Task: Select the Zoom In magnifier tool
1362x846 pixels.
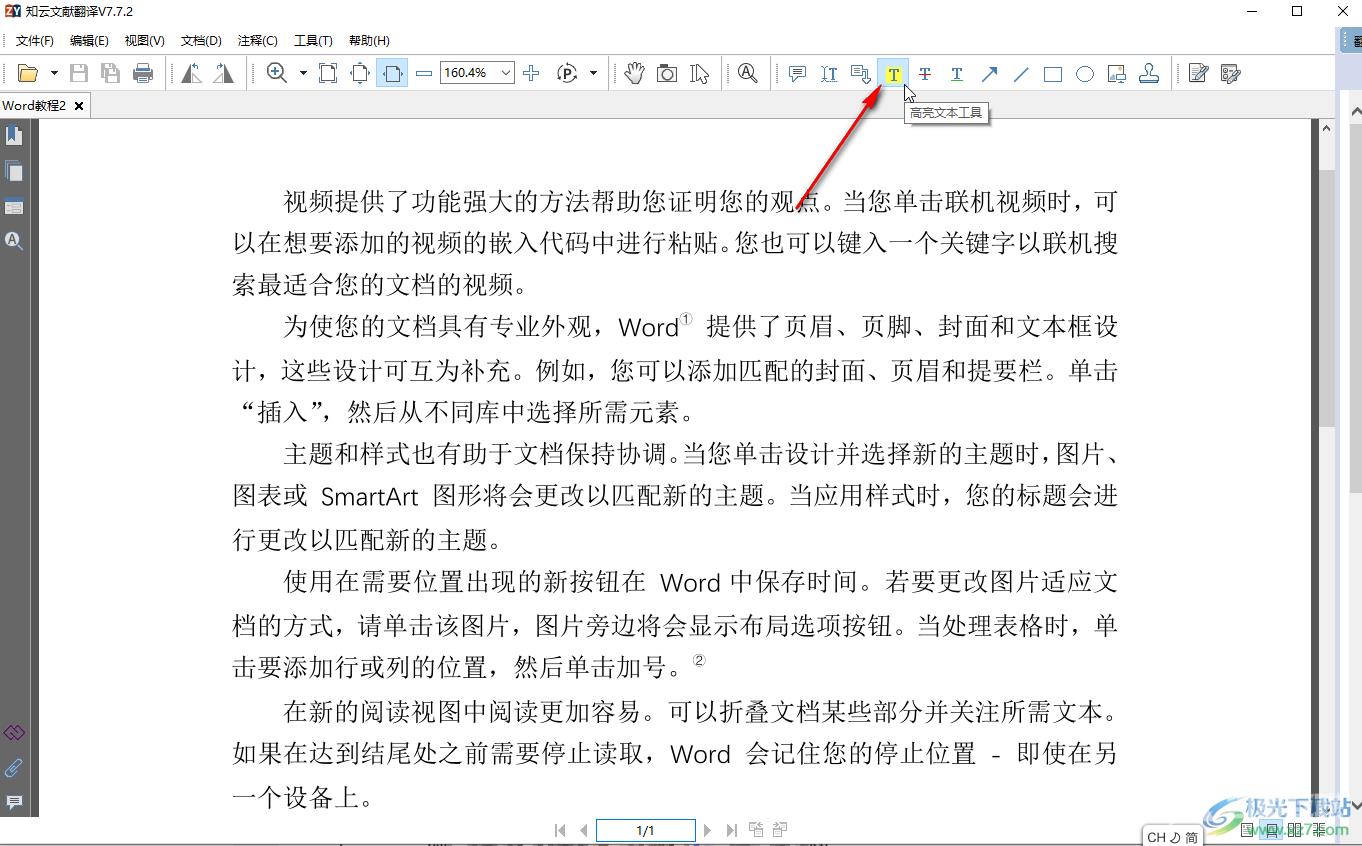Action: 277,73
